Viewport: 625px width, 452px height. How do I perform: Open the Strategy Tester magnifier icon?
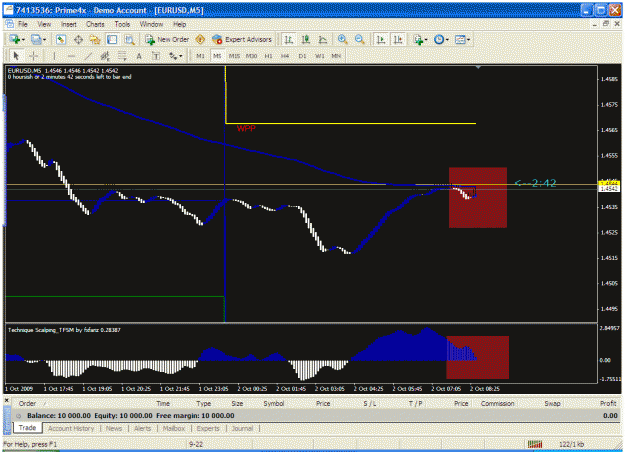point(129,39)
